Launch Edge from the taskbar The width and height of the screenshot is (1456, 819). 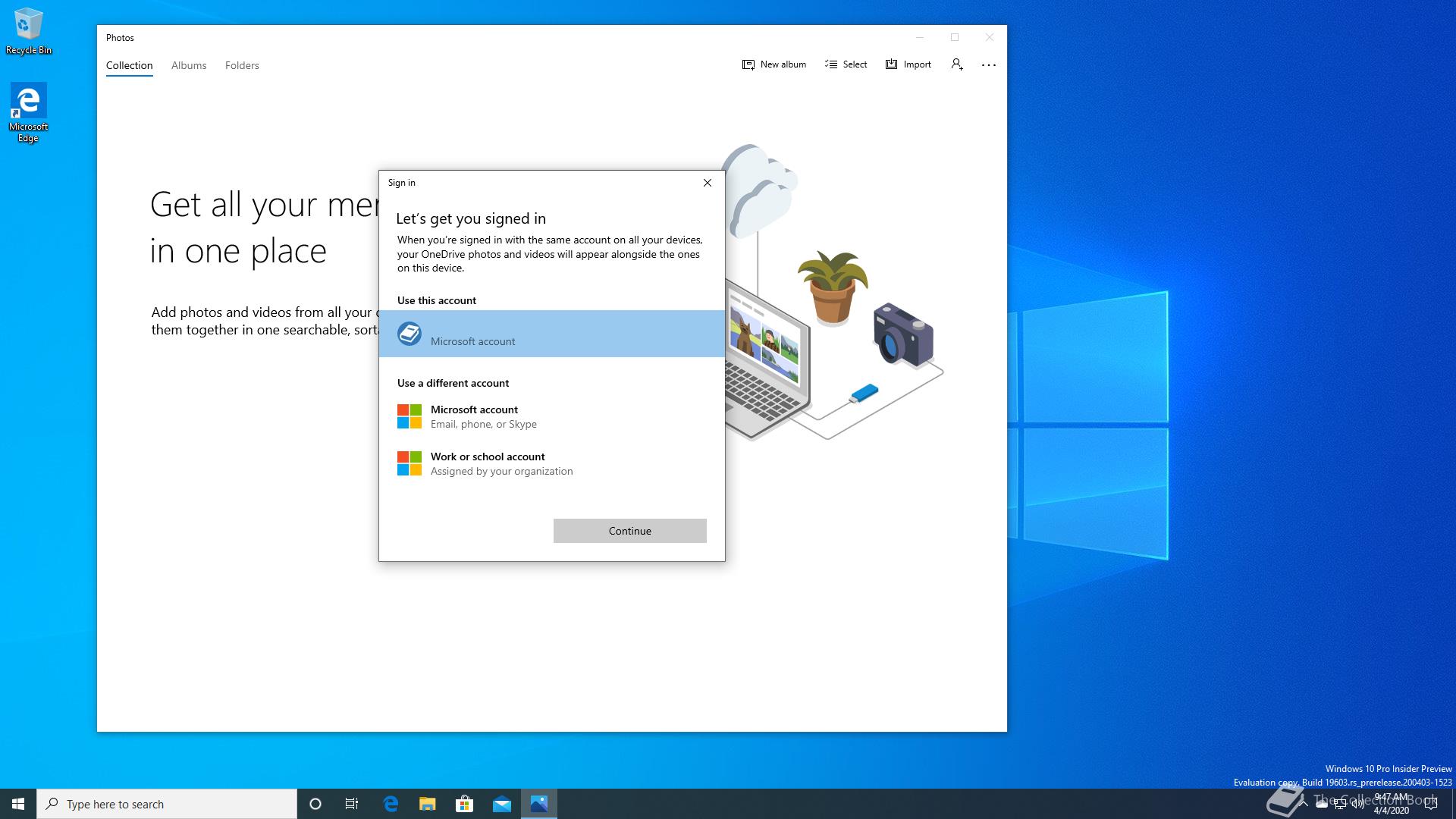point(391,804)
